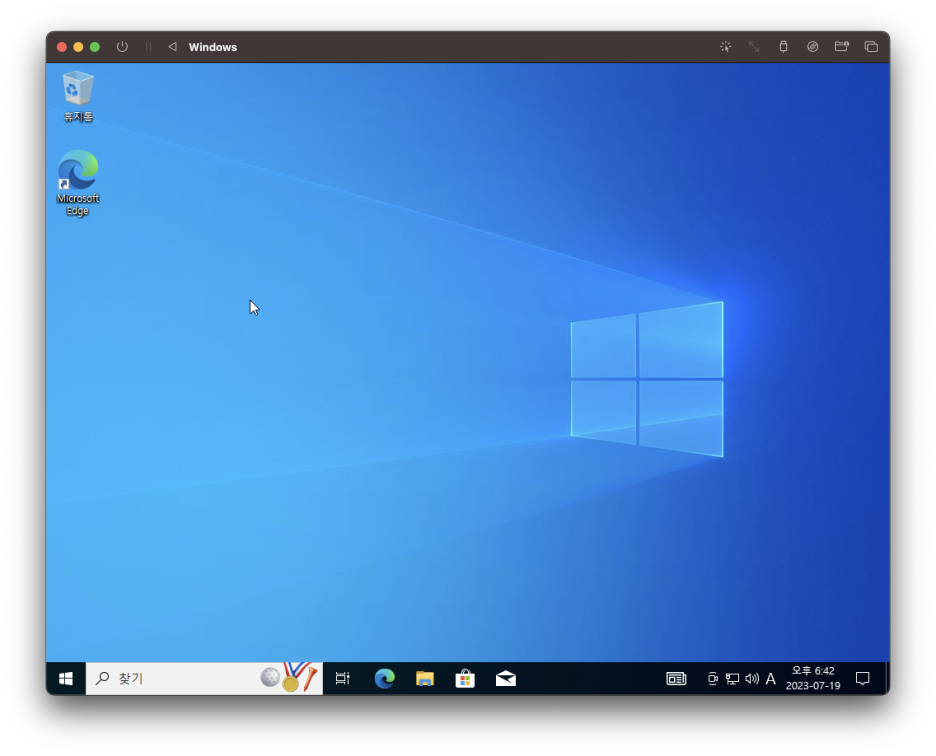Toggle the IME input mode A indicator

[x=771, y=678]
